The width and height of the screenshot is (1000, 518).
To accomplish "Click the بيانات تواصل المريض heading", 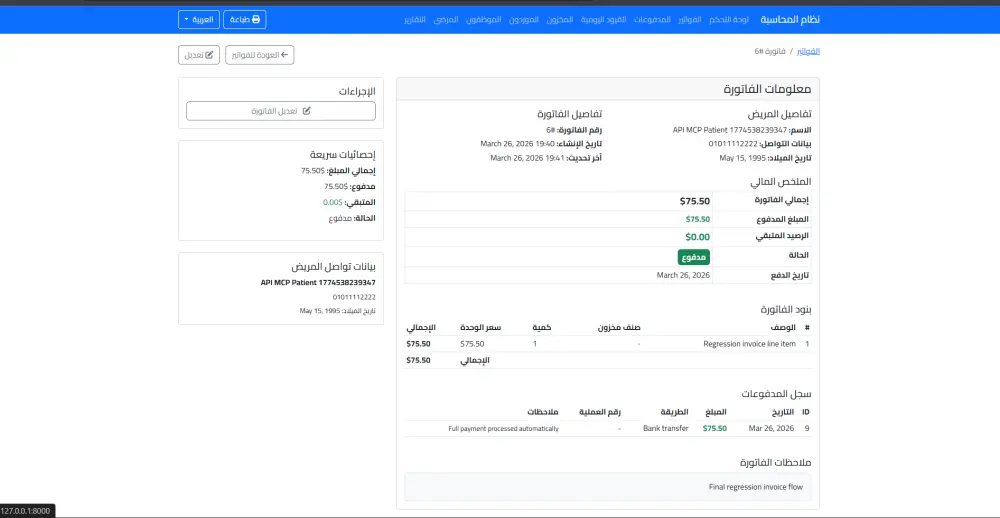I will click(x=334, y=267).
